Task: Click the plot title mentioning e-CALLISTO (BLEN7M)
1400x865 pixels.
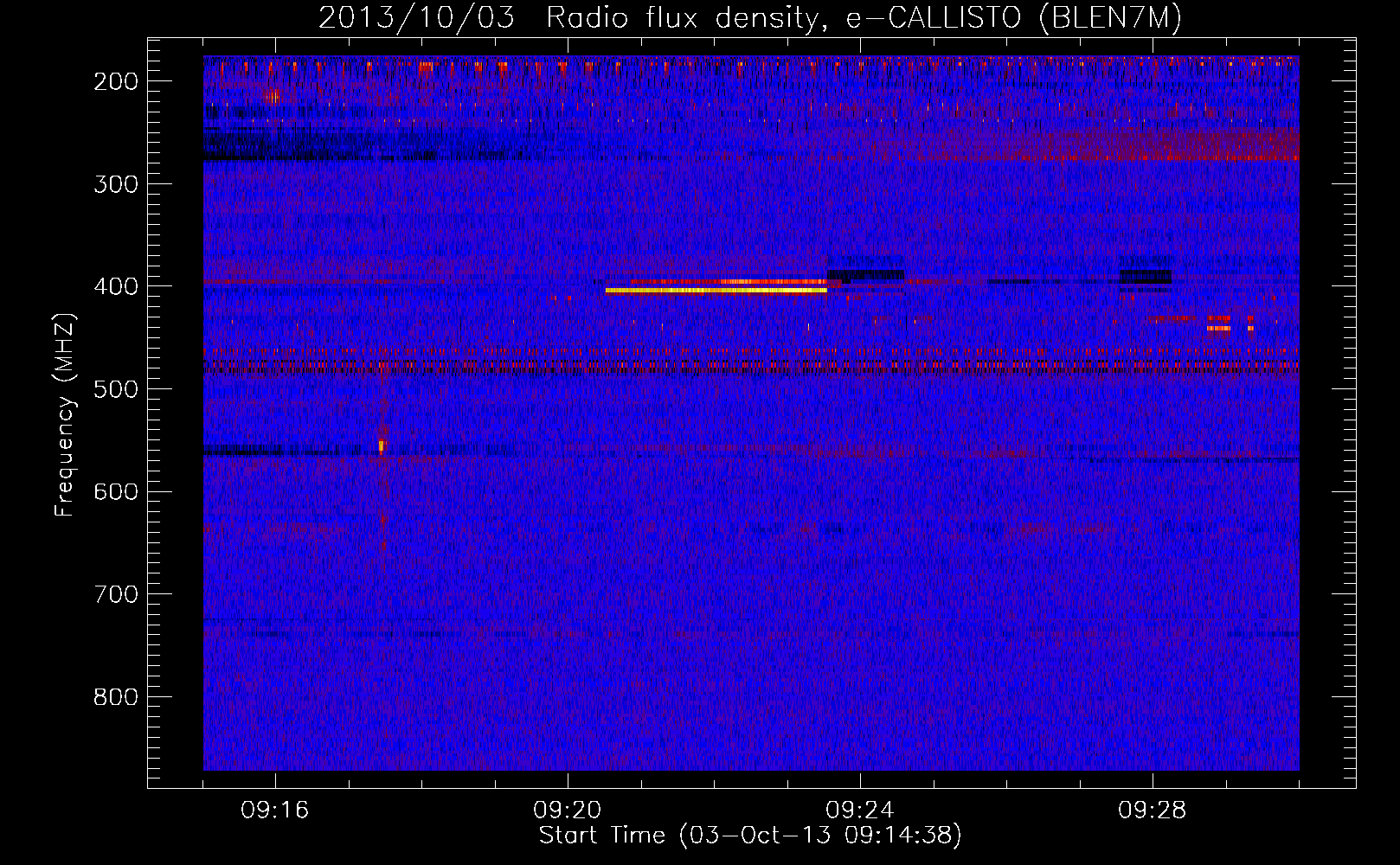Action: [749, 17]
